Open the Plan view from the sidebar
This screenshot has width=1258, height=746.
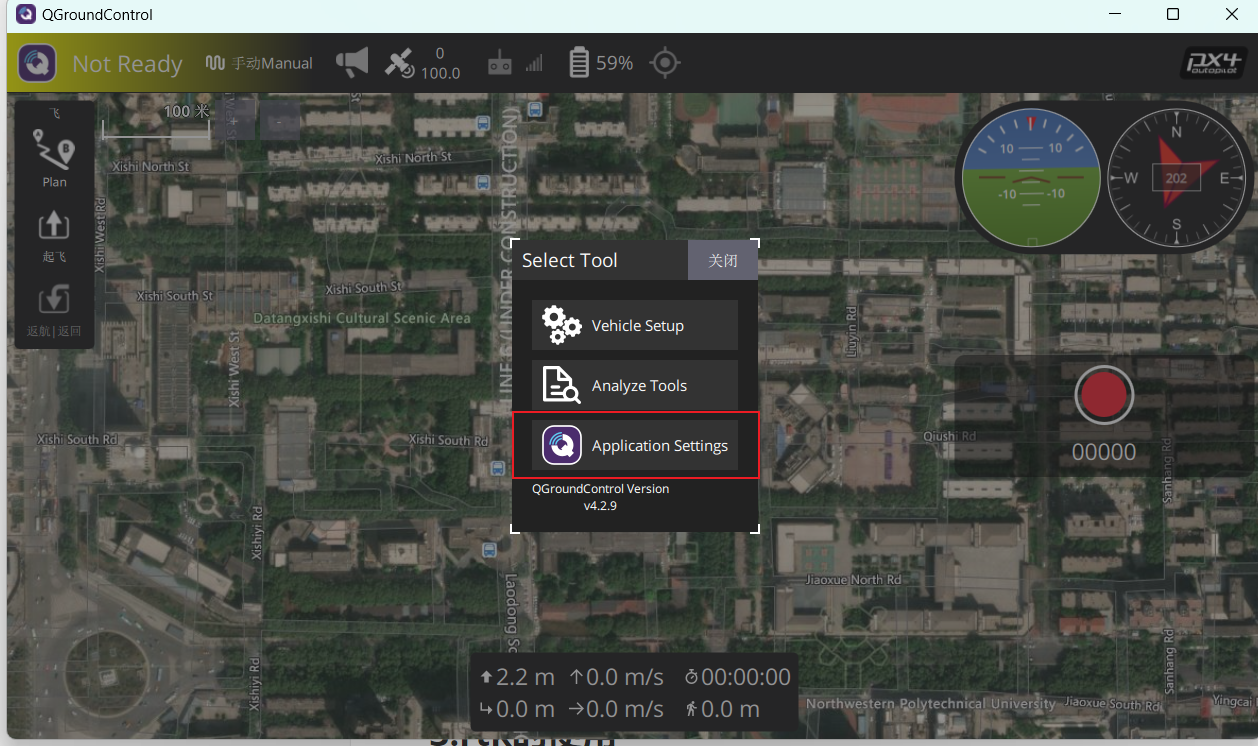coord(54,158)
